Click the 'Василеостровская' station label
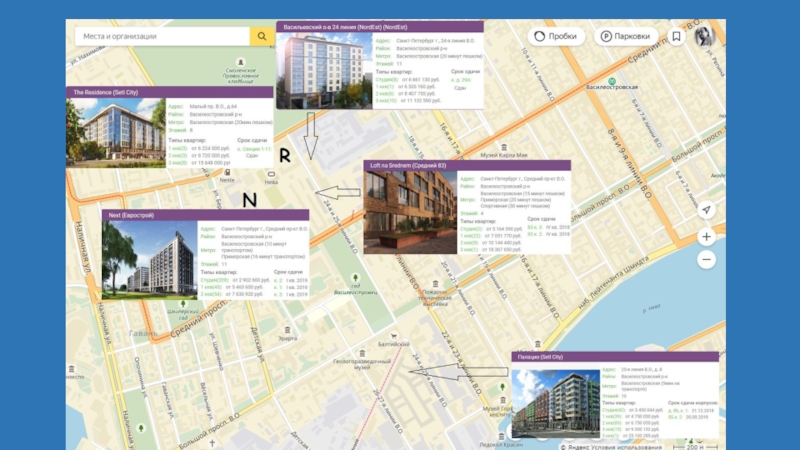Viewport: 800px width, 450px height. point(612,87)
